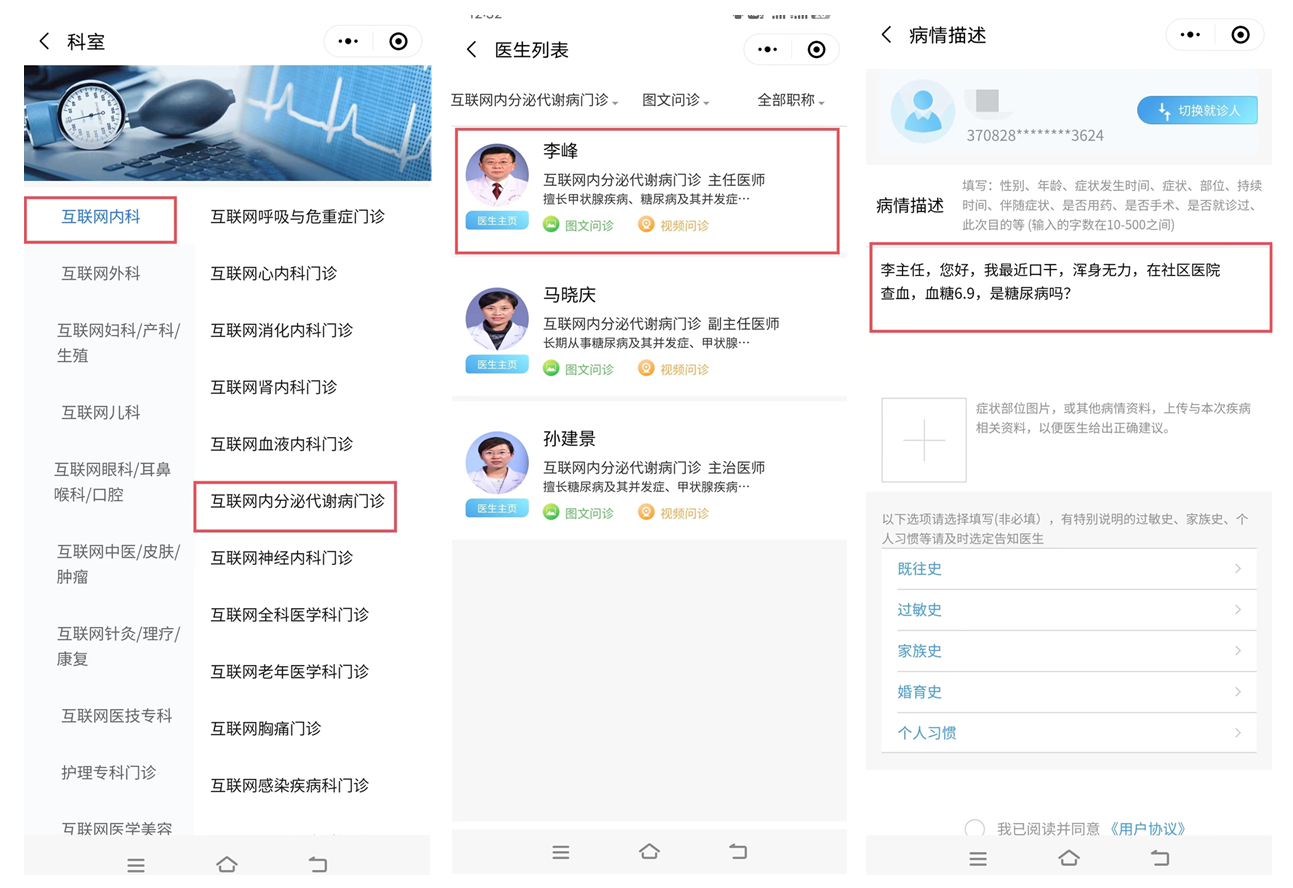This screenshot has height=888, width=1293.
Task: Open the 互联网内分泌代谢病门诊 department filter dropdown
Action: coord(534,101)
